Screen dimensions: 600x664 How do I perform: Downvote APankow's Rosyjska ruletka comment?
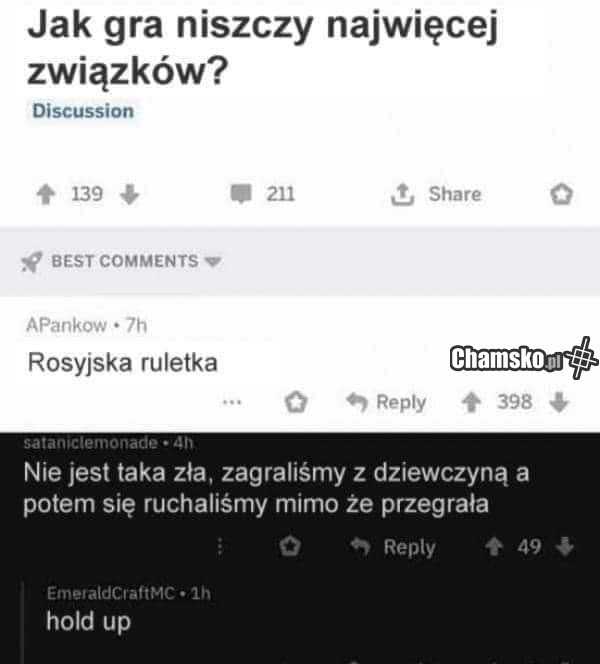coord(559,402)
